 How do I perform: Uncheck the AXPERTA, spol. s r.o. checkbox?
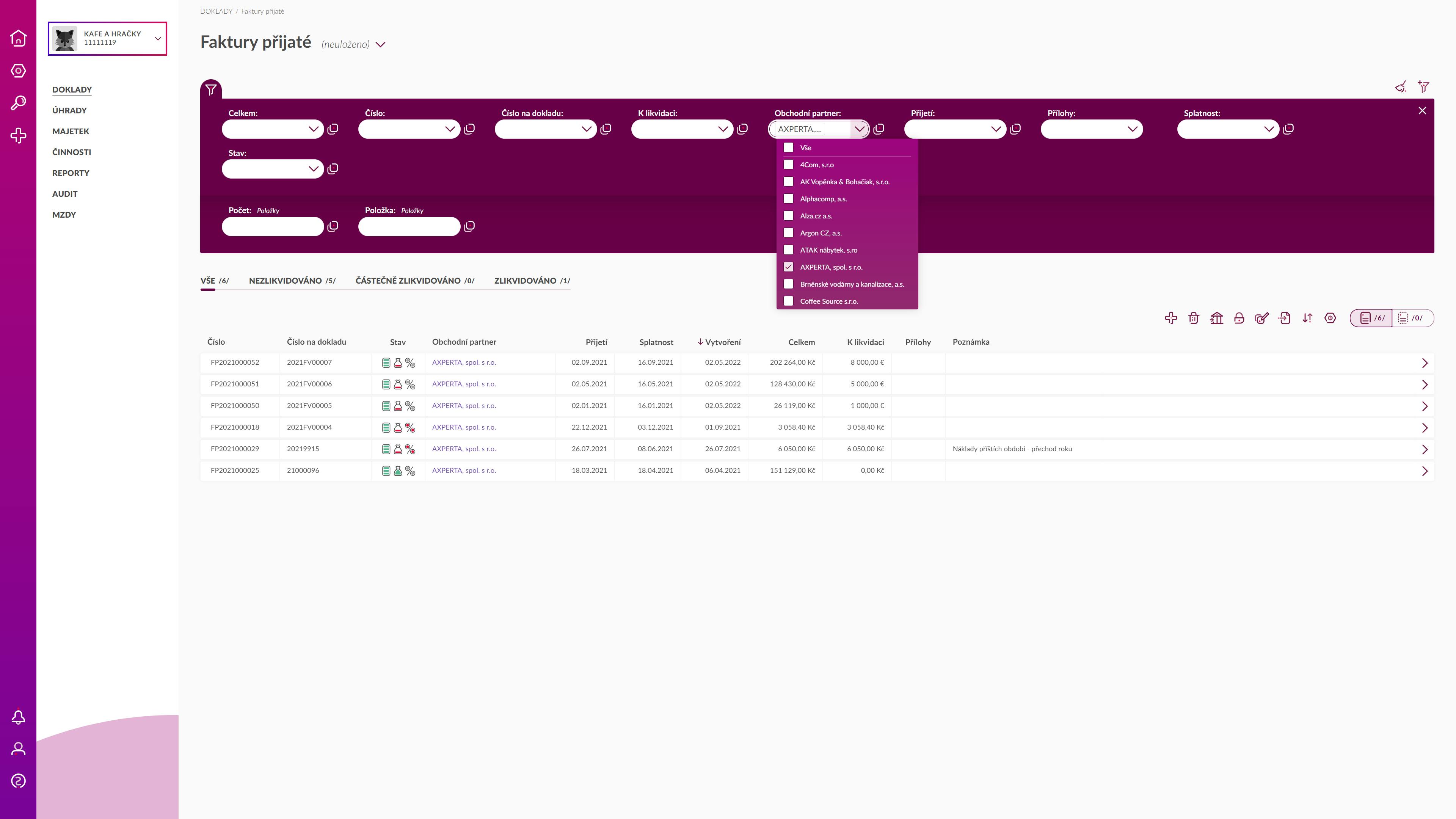[789, 267]
